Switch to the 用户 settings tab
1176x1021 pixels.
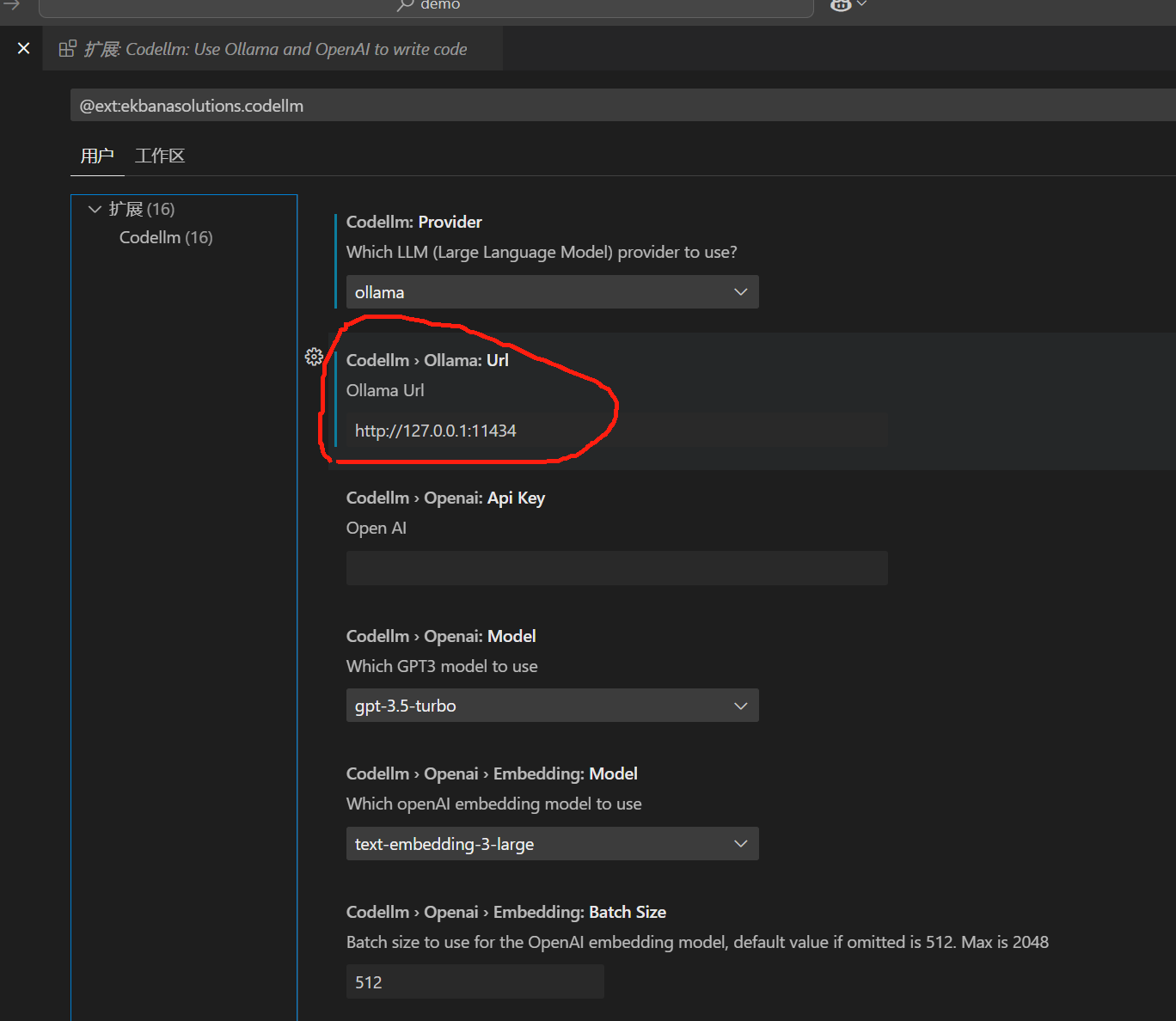[x=97, y=156]
